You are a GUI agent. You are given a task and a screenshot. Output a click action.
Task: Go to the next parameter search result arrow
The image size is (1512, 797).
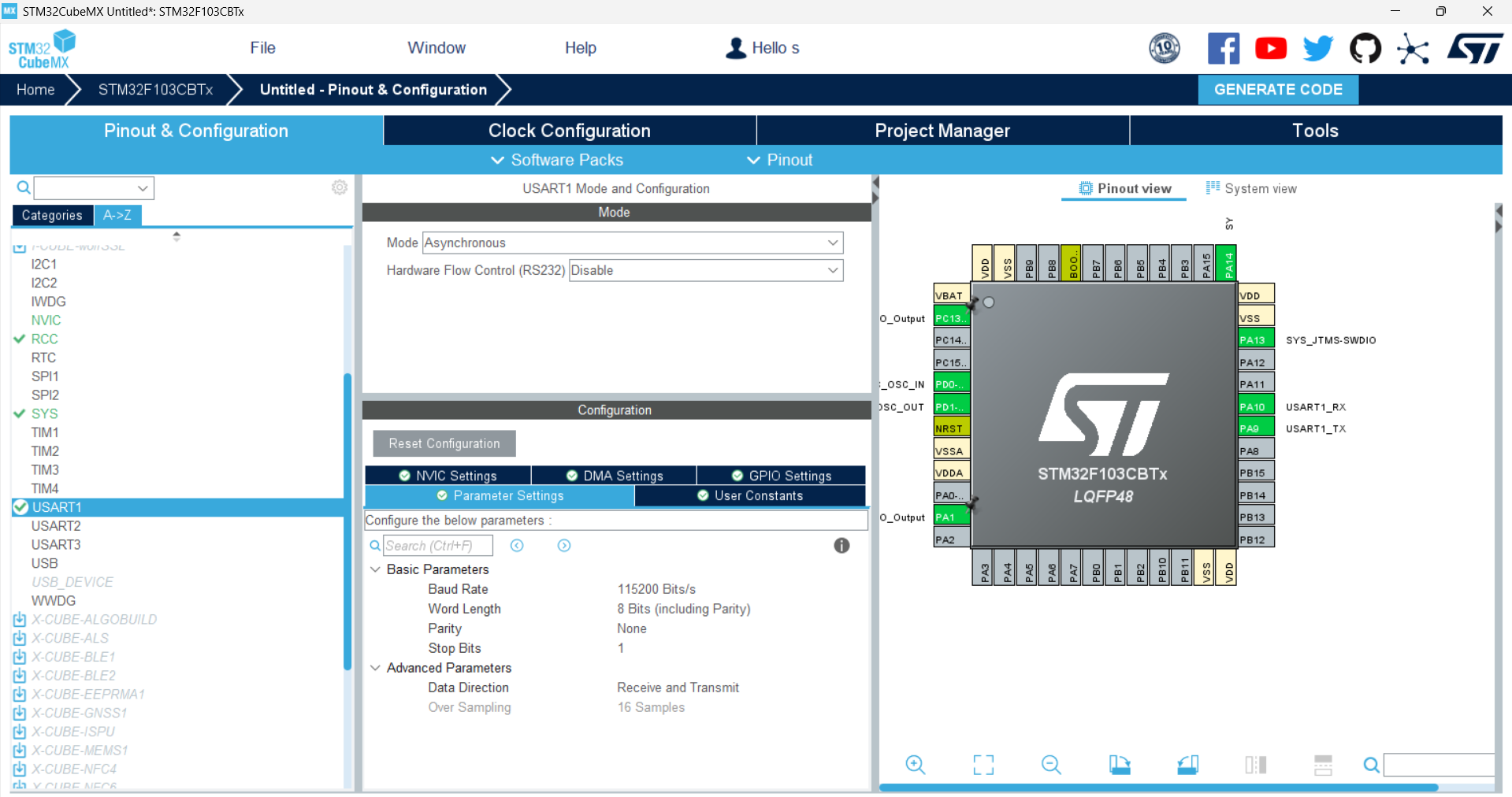(564, 546)
